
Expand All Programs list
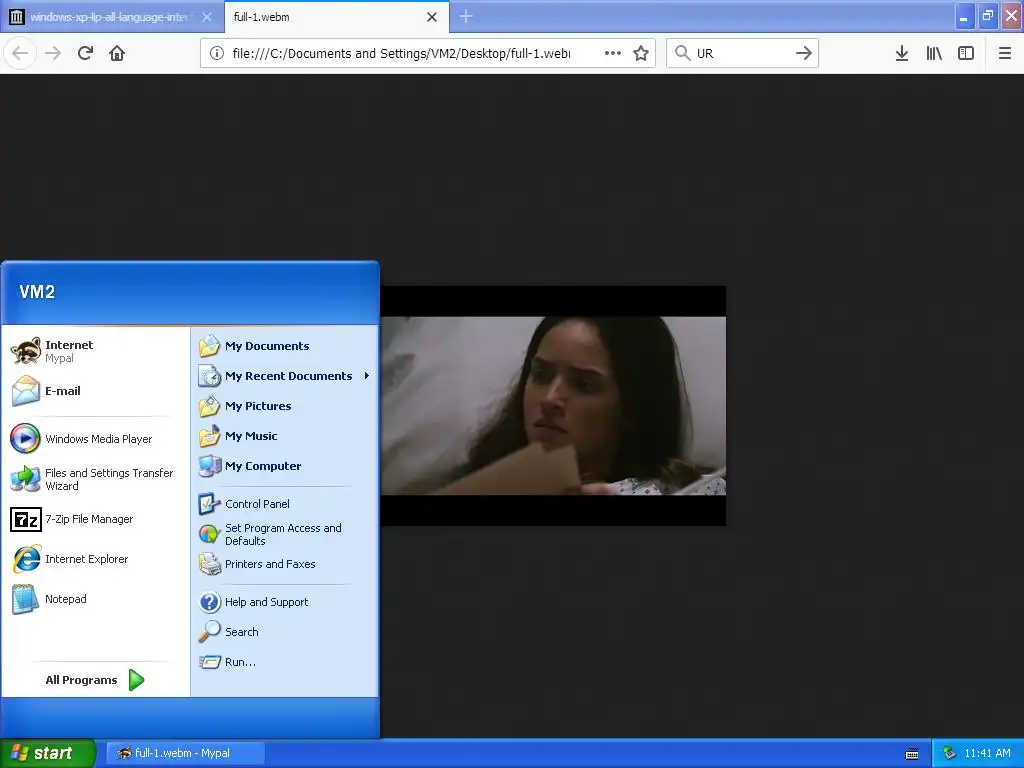(95, 680)
